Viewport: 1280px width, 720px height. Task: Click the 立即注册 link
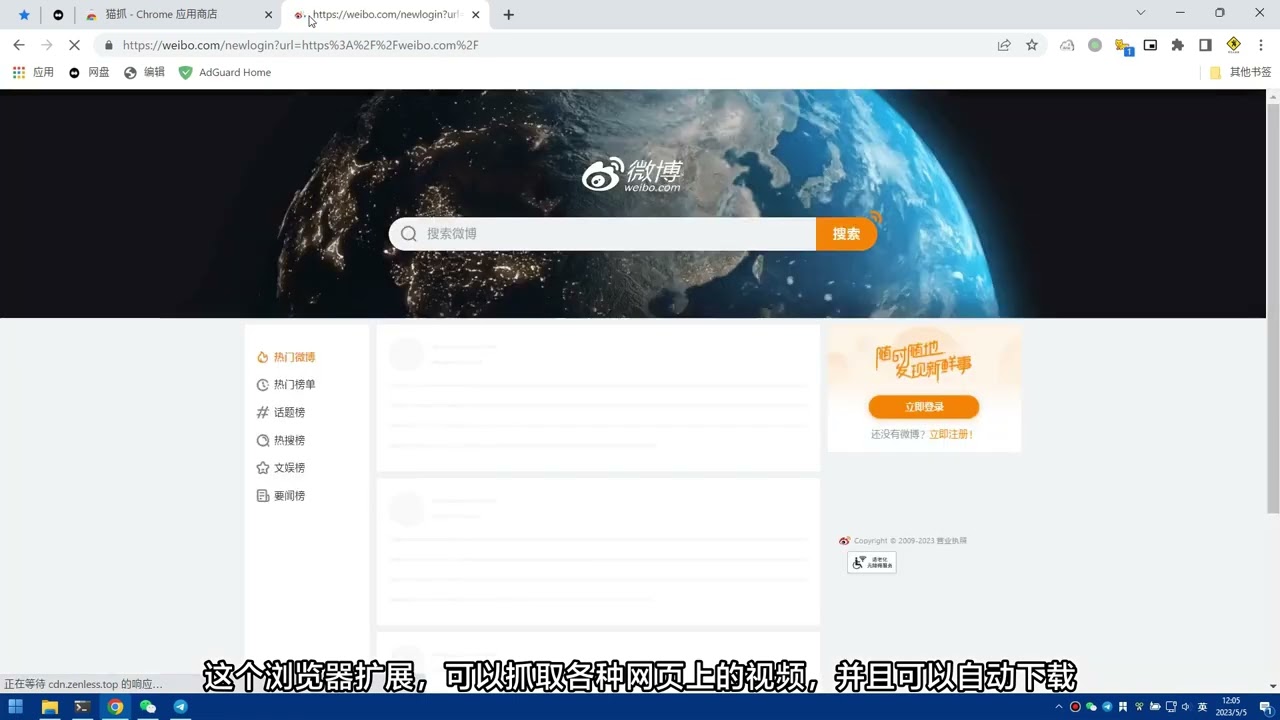951,434
